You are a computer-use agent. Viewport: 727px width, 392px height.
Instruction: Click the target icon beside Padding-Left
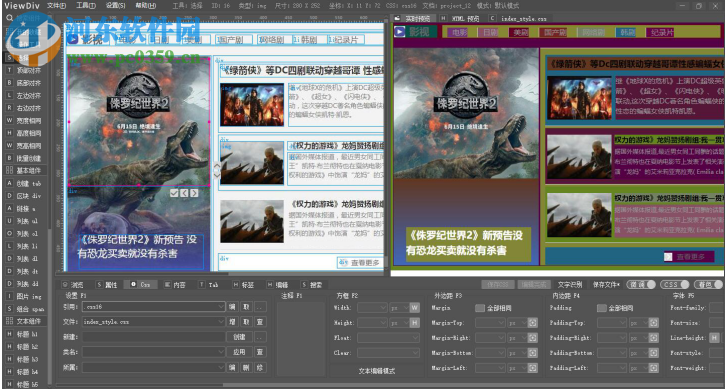pos(654,368)
